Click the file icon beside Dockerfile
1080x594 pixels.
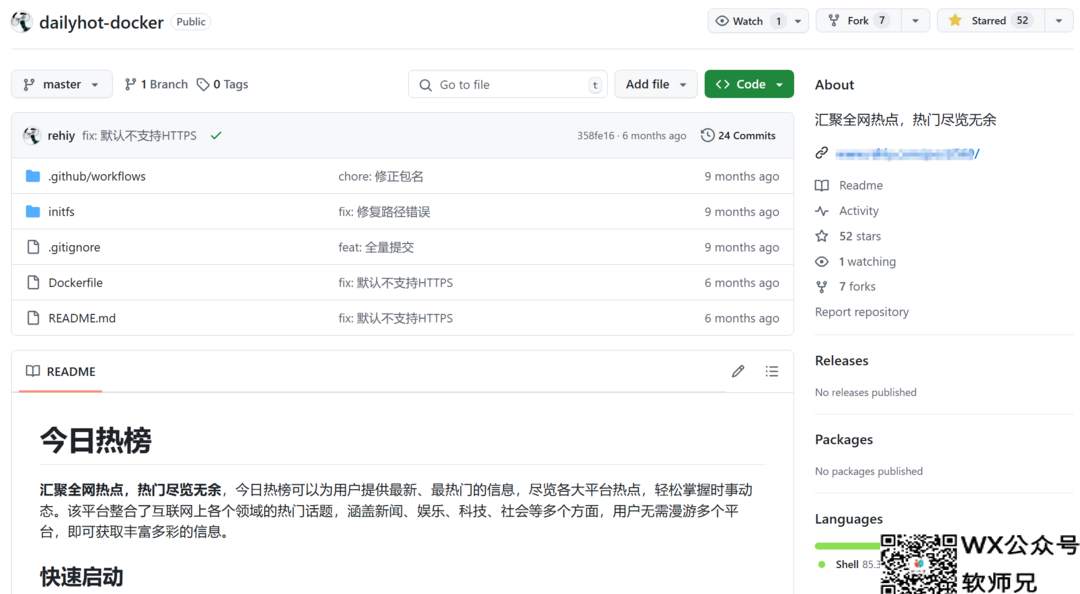click(x=33, y=283)
